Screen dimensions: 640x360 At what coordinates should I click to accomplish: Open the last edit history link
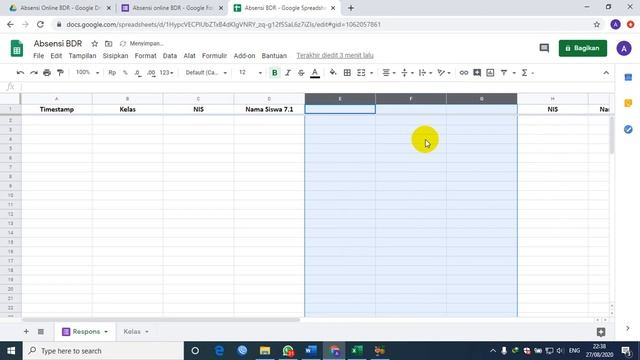pos(335,56)
